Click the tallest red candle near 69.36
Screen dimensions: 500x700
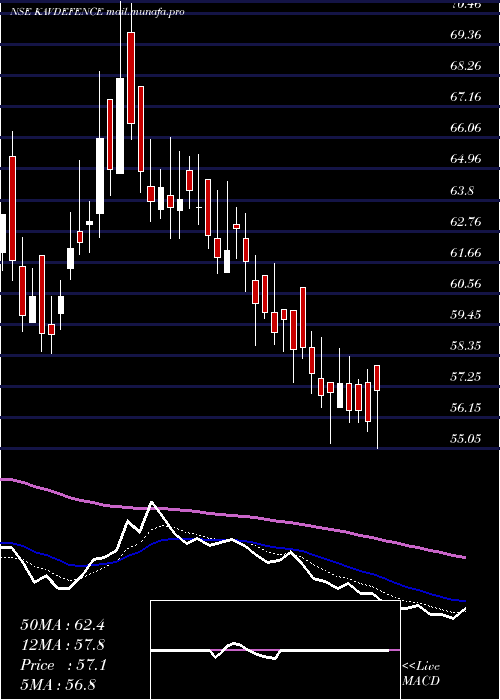pyautogui.click(x=131, y=77)
